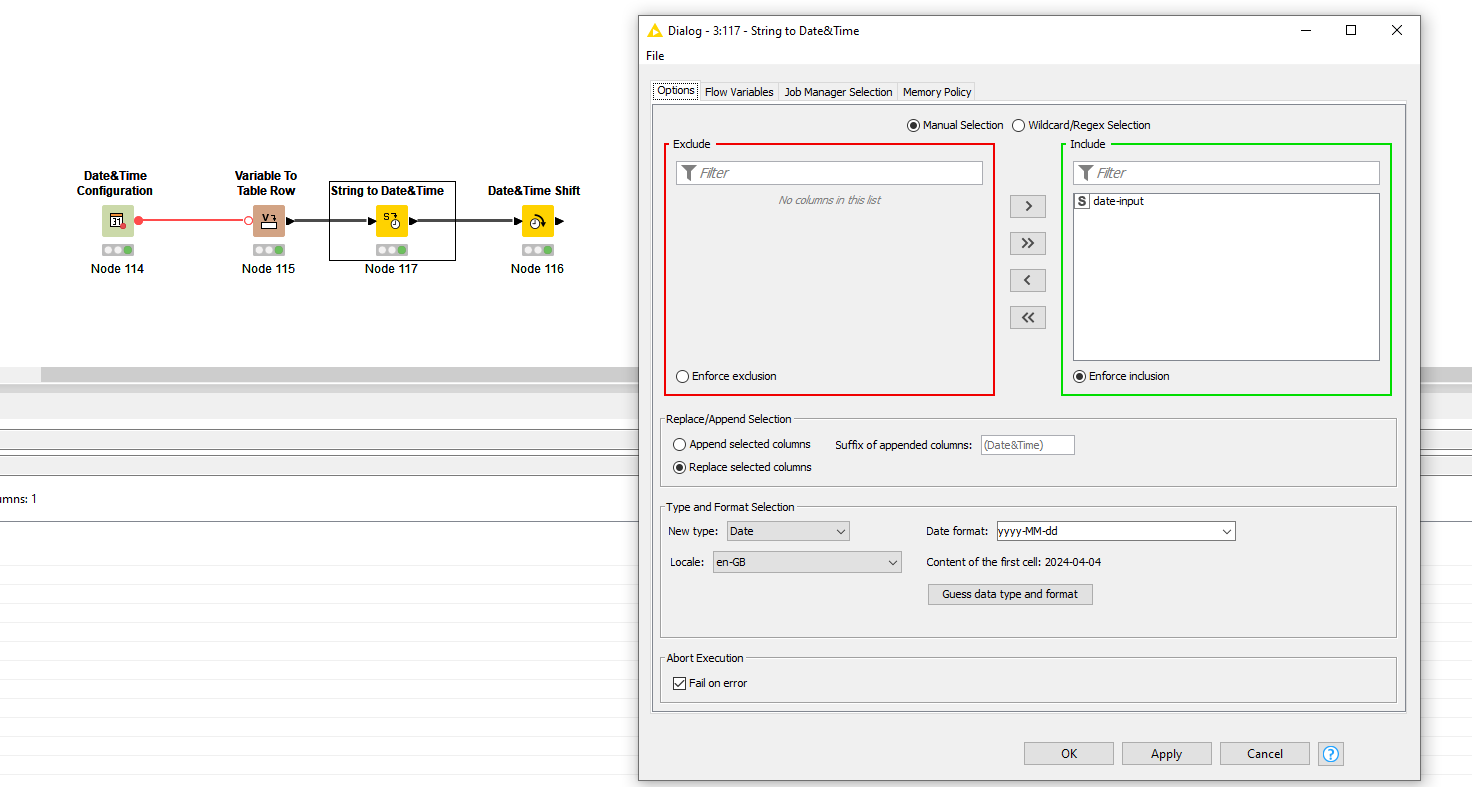This screenshot has width=1472, height=787.
Task: Expand the Date format combo box
Action: tap(1227, 531)
